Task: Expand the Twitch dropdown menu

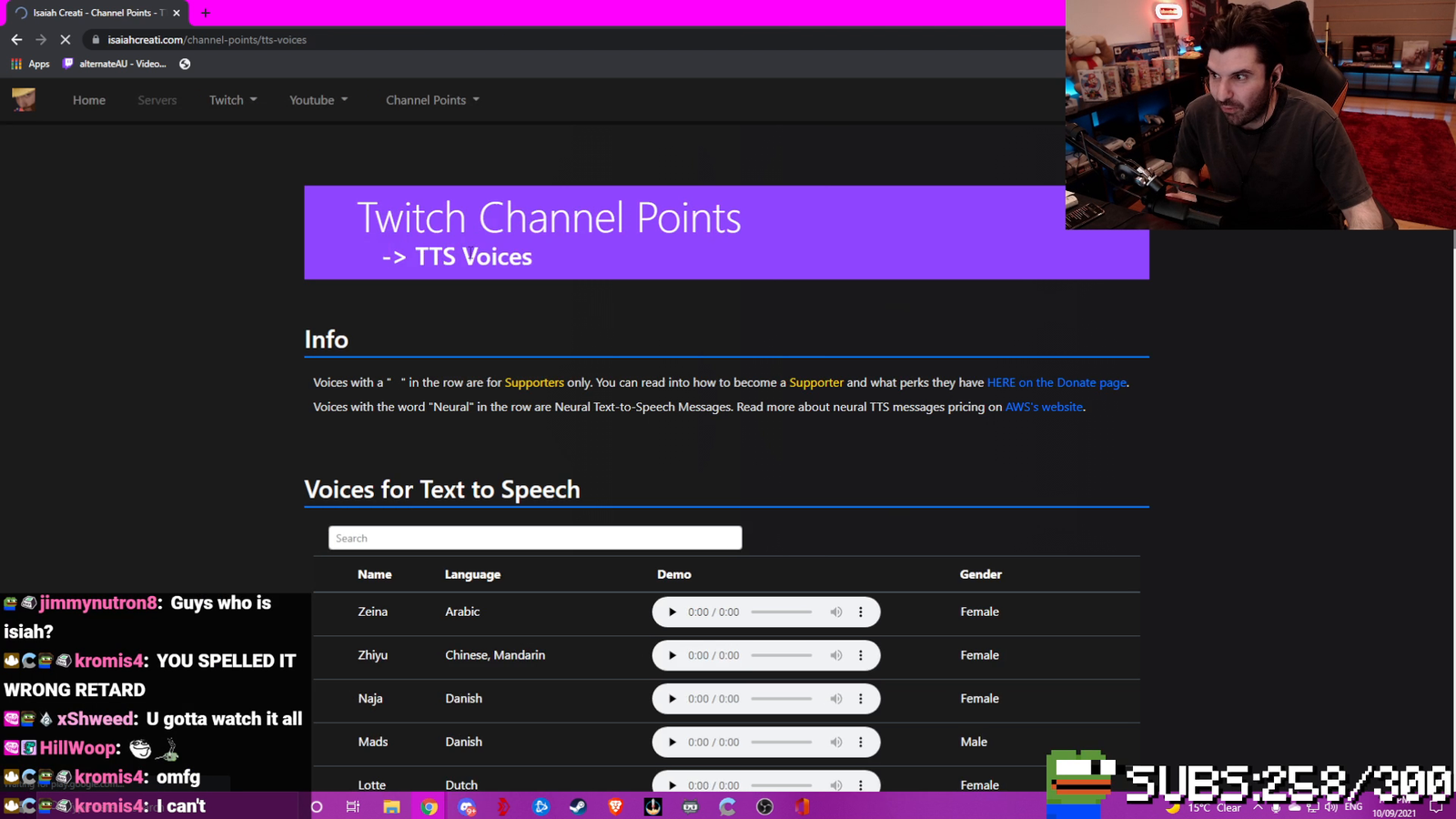Action: pyautogui.click(x=233, y=100)
